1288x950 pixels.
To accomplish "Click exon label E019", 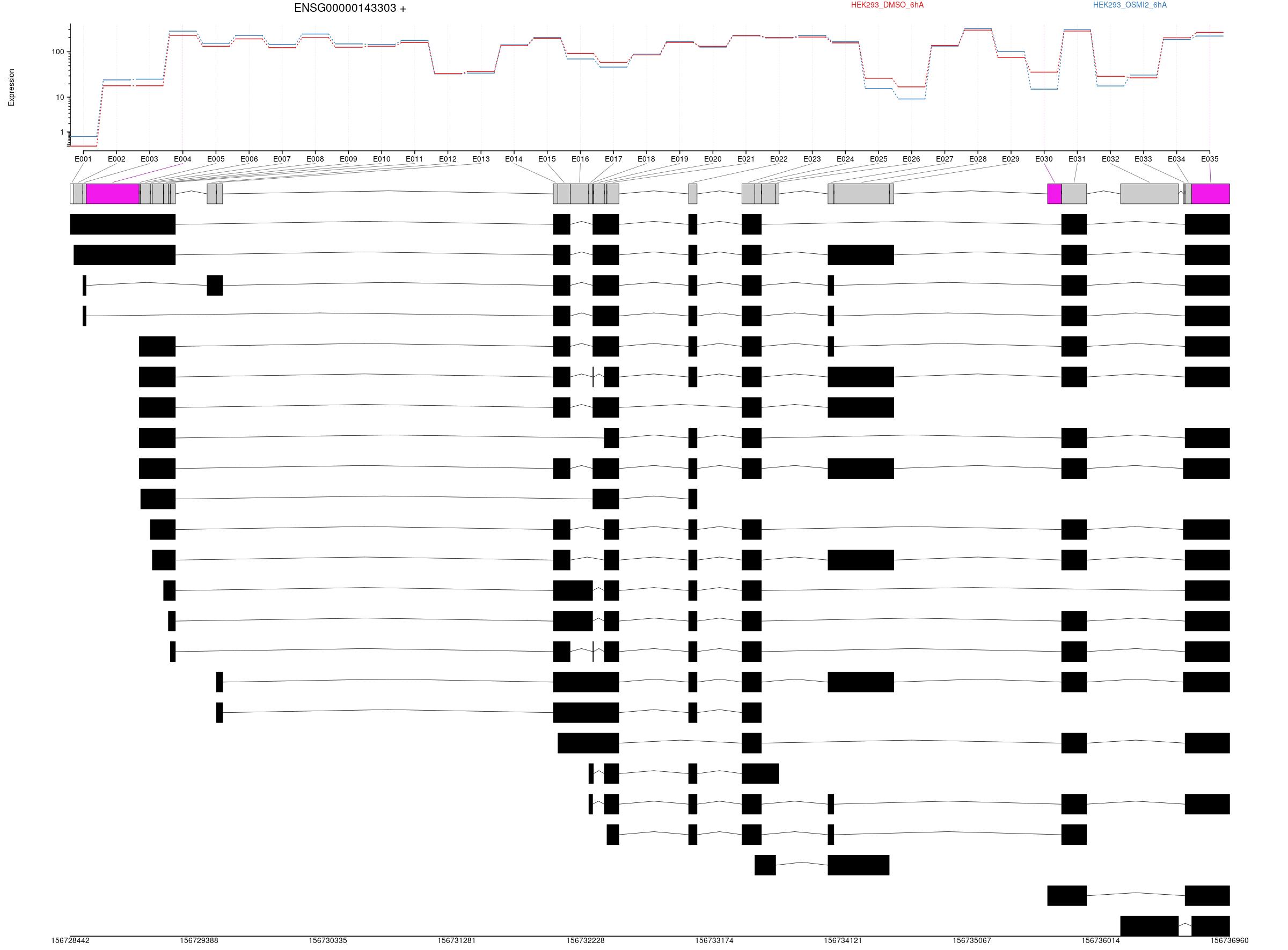I will pyautogui.click(x=679, y=159).
